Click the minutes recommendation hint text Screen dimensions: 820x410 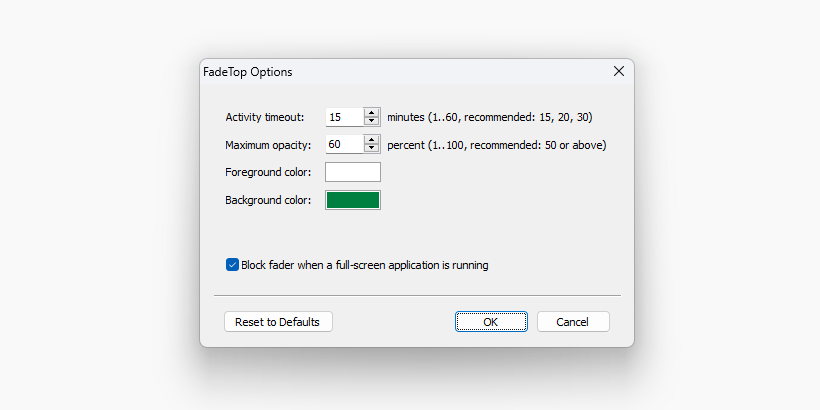click(x=490, y=117)
